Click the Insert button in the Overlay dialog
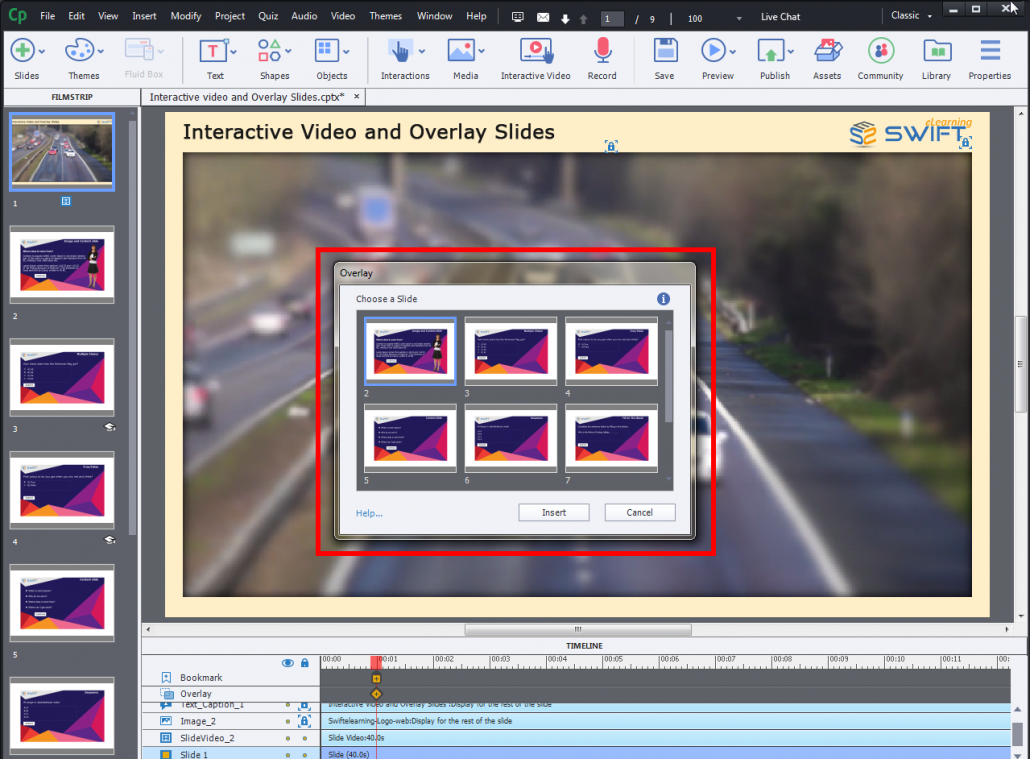 pyautogui.click(x=553, y=512)
